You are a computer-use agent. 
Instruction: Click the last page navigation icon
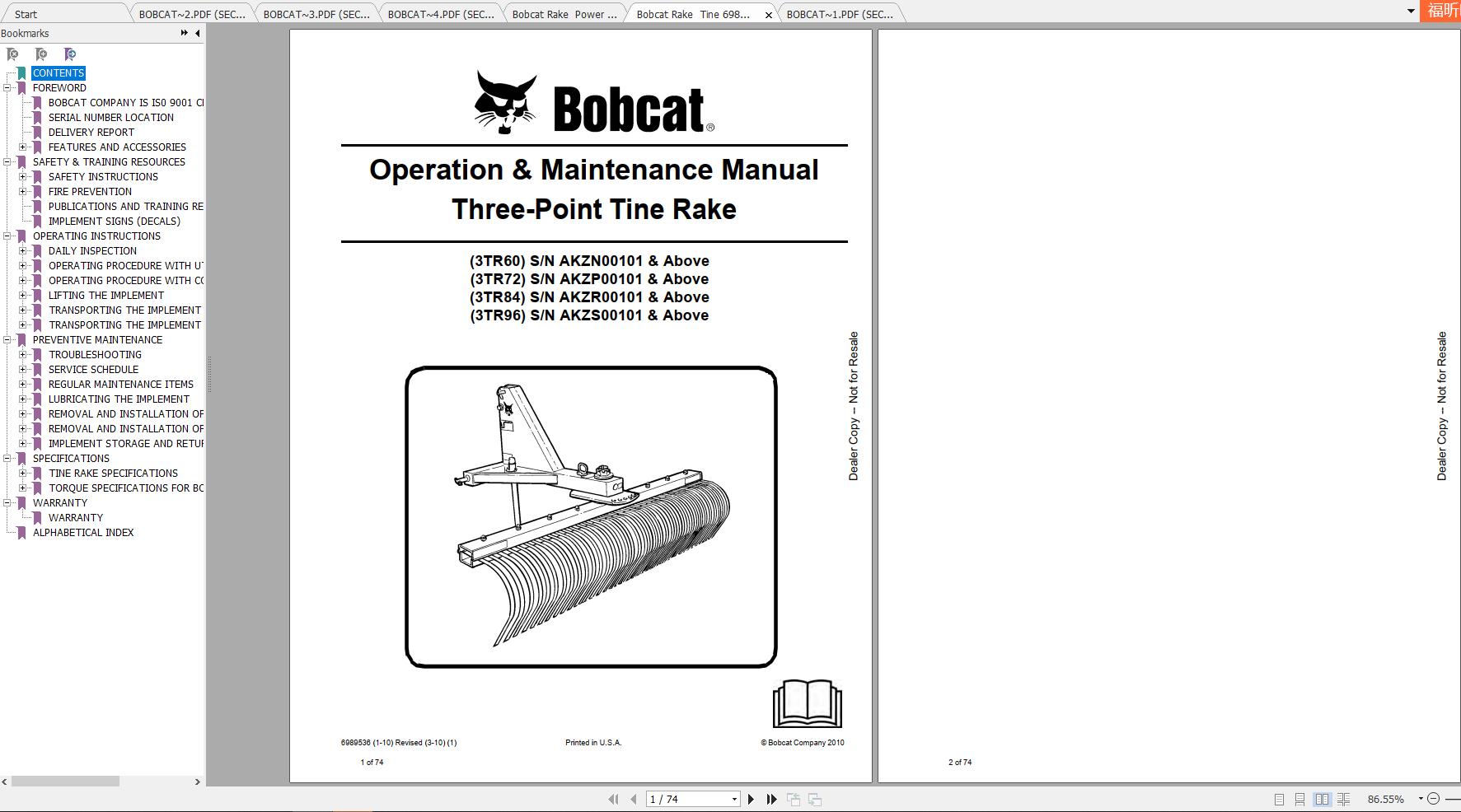tap(771, 799)
